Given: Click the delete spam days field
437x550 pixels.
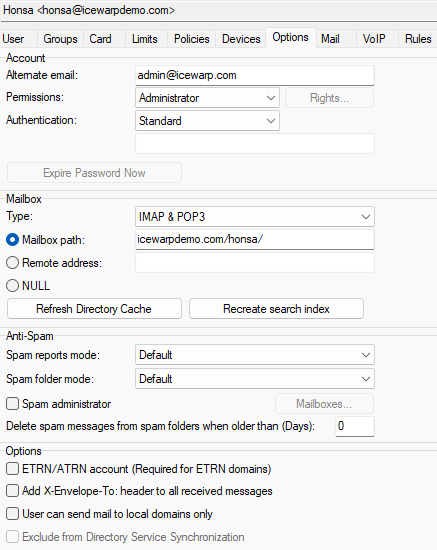Looking at the screenshot, I should [355, 426].
